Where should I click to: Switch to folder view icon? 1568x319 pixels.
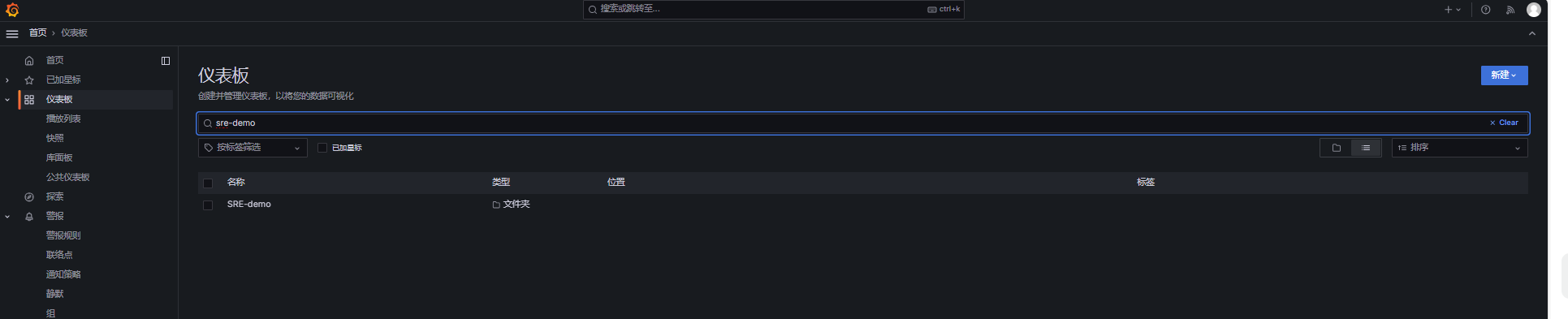pyautogui.click(x=1336, y=148)
